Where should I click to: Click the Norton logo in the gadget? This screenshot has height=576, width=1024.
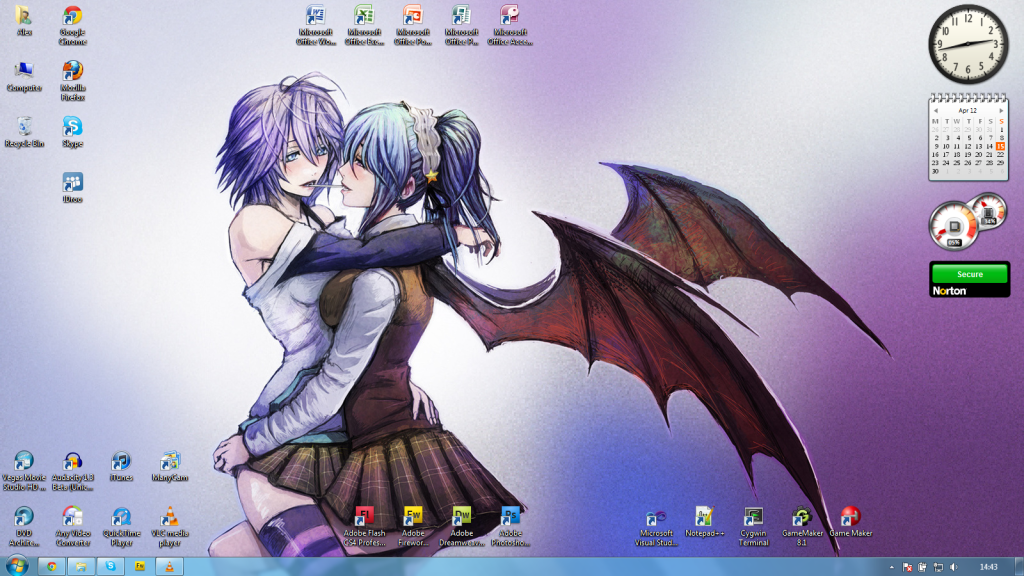tap(950, 291)
